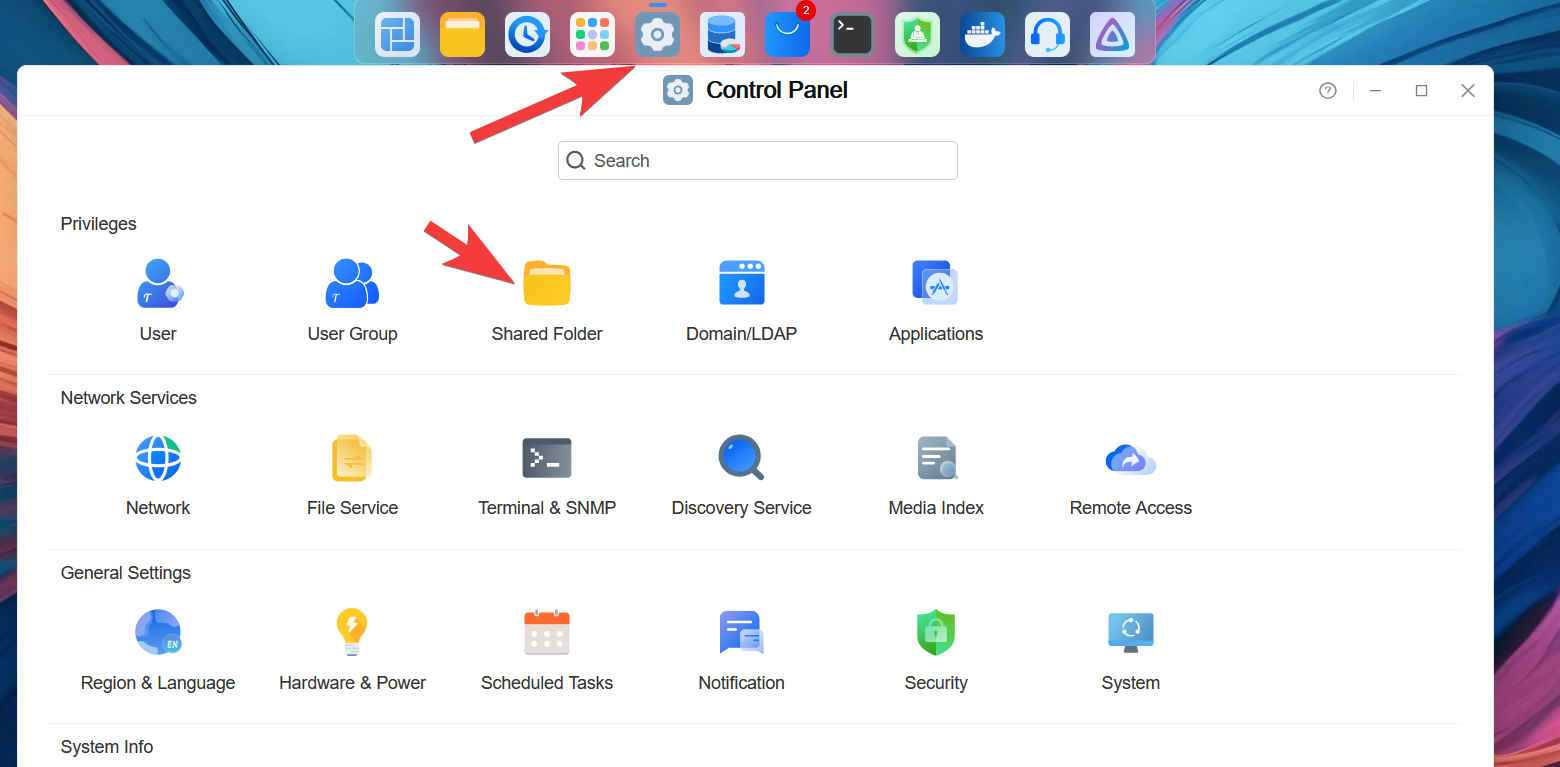The height and width of the screenshot is (767, 1560).
Task: Launch Docker from the top dock
Action: [982, 35]
